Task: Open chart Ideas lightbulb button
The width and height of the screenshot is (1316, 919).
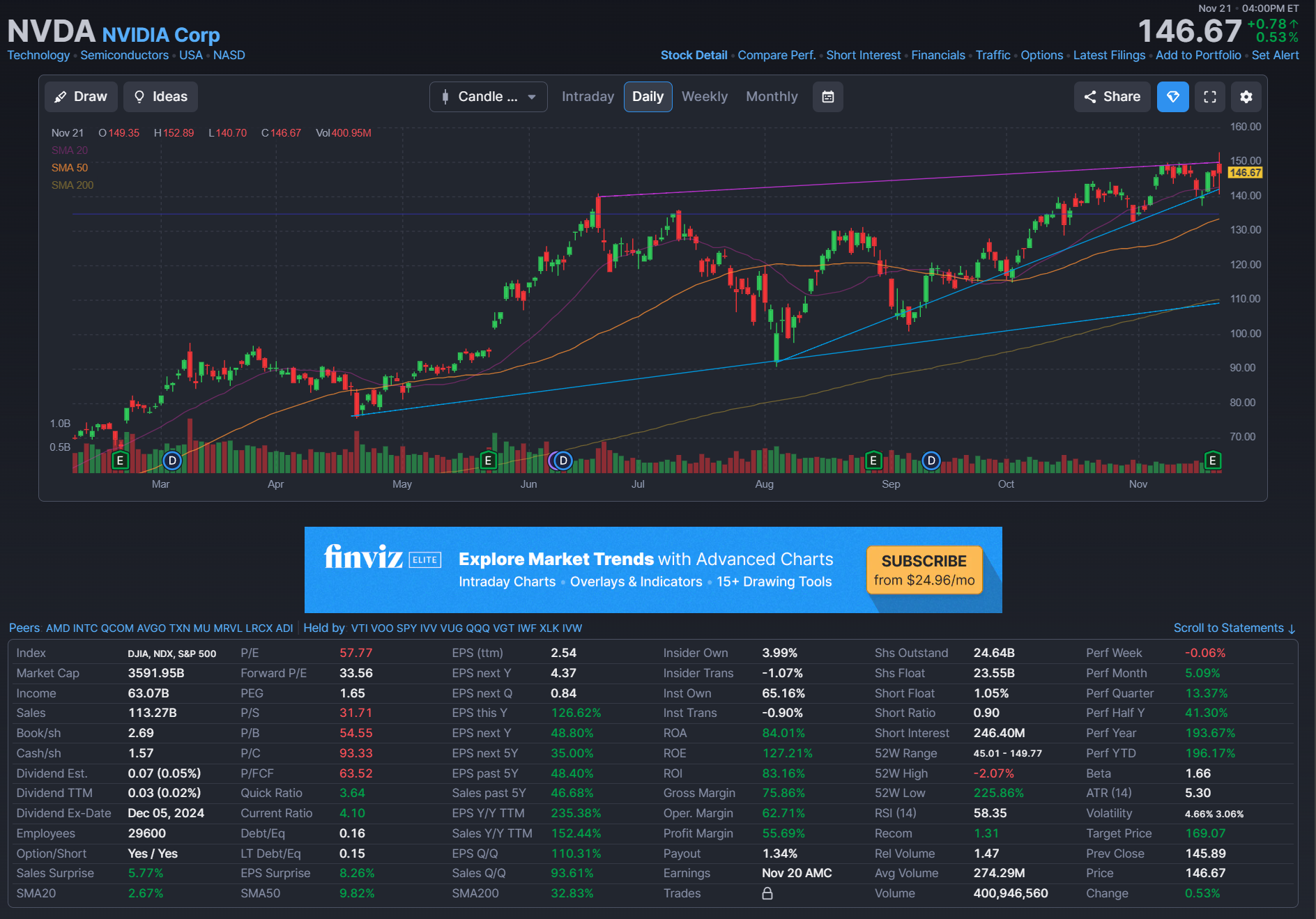Action: pyautogui.click(x=161, y=97)
